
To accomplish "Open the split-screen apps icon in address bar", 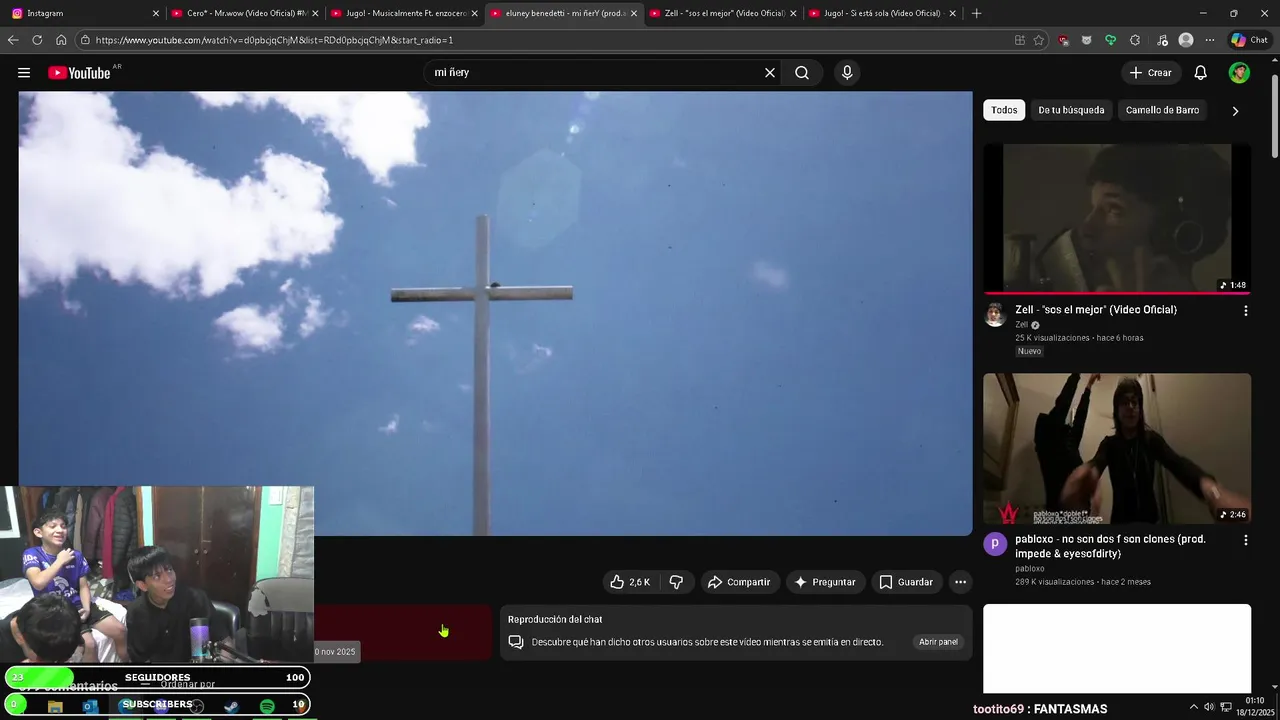I will [1019, 40].
